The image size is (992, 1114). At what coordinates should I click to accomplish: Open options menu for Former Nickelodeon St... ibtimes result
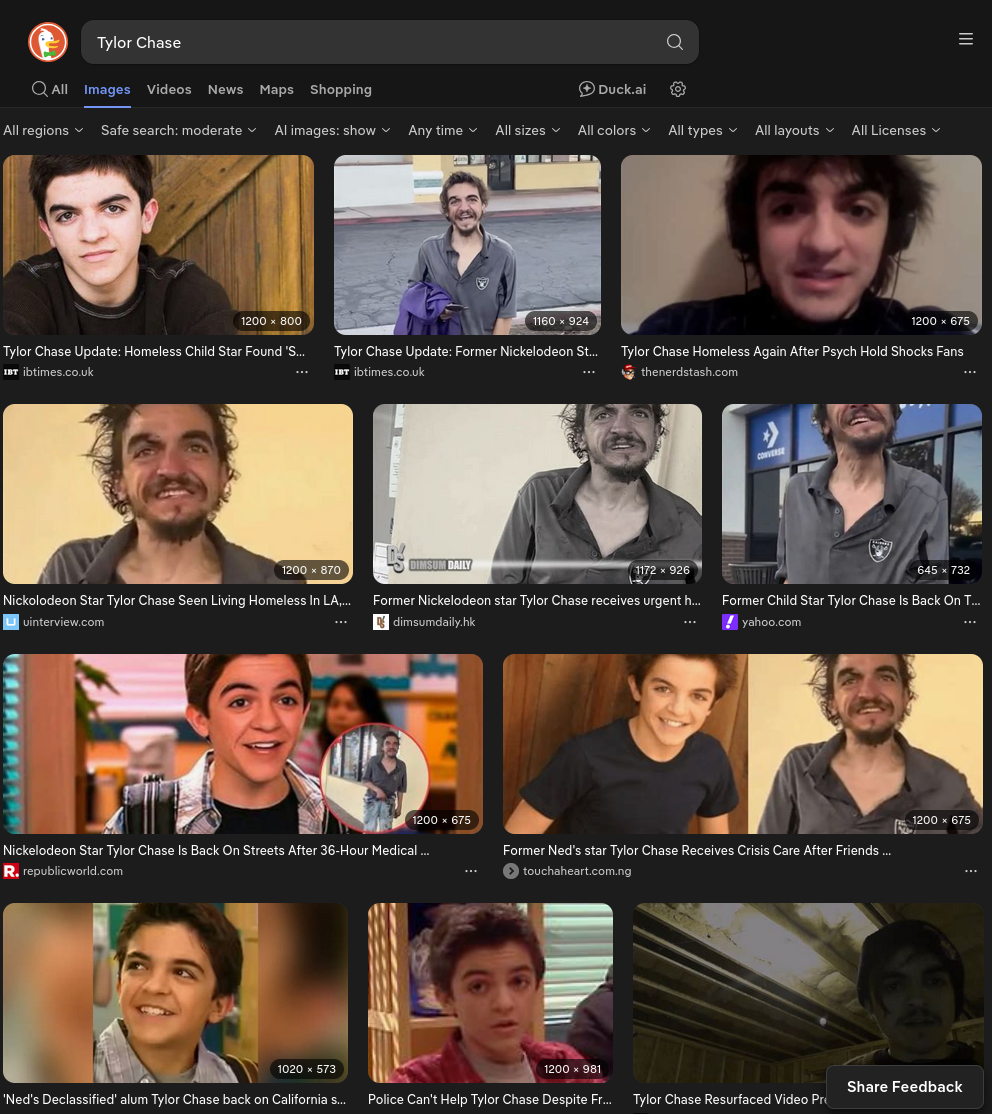tap(589, 372)
